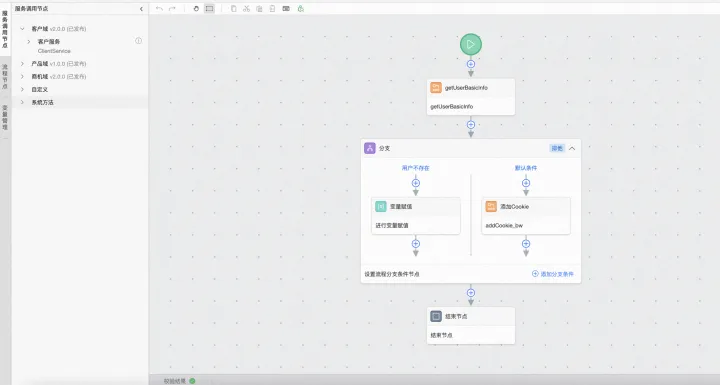720x385 pixels.
Task: Click the scissors cut icon
Action: click(x=247, y=9)
